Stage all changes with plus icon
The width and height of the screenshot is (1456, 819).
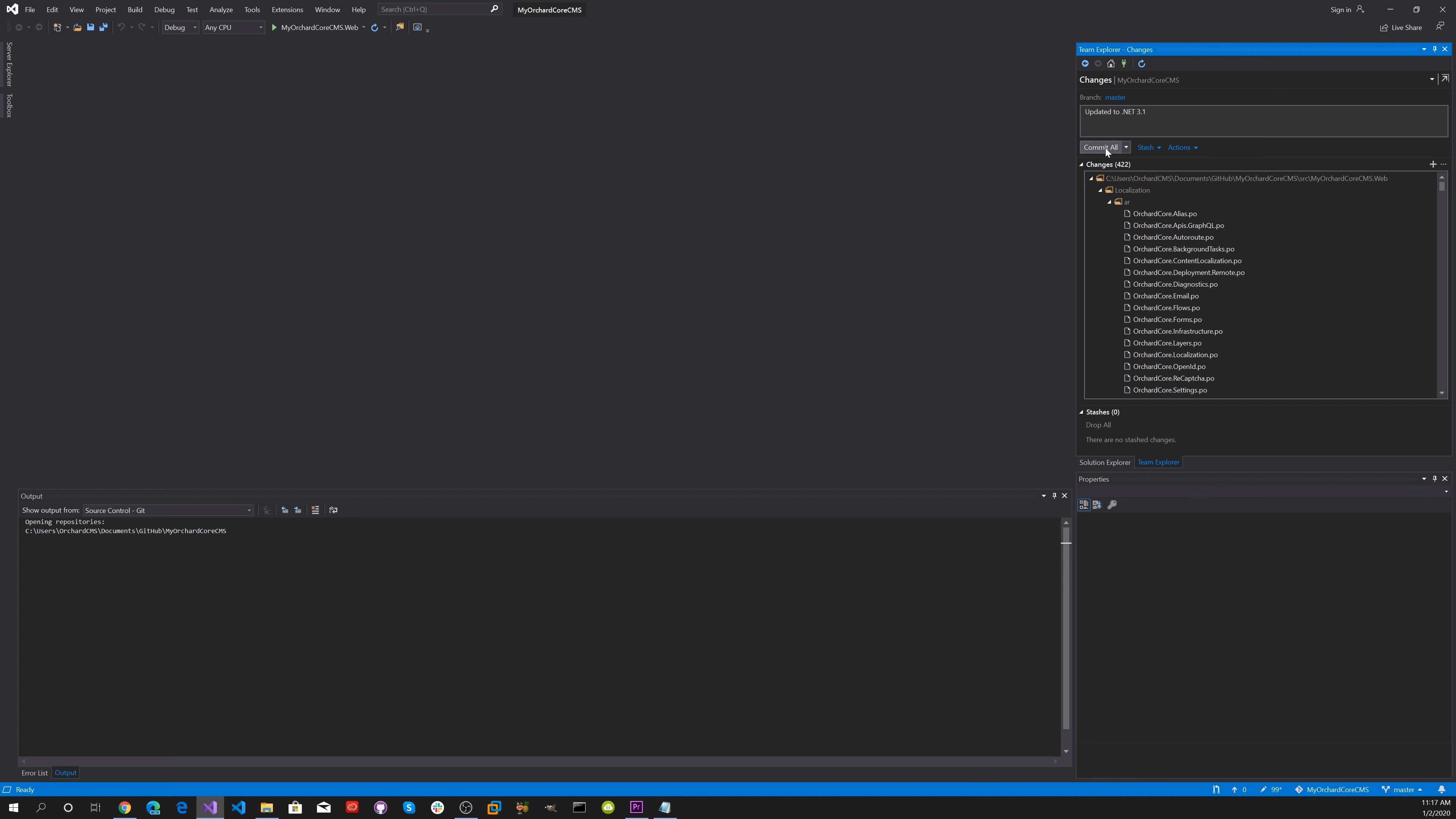click(x=1433, y=165)
